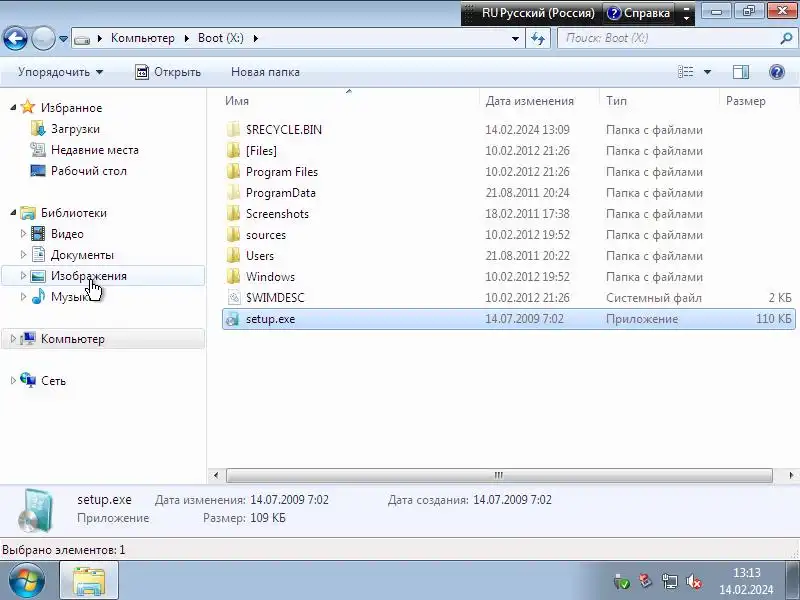Image resolution: width=800 pixels, height=600 pixels.
Task: Click setup.exe large icon in details pane
Action: tap(35, 510)
